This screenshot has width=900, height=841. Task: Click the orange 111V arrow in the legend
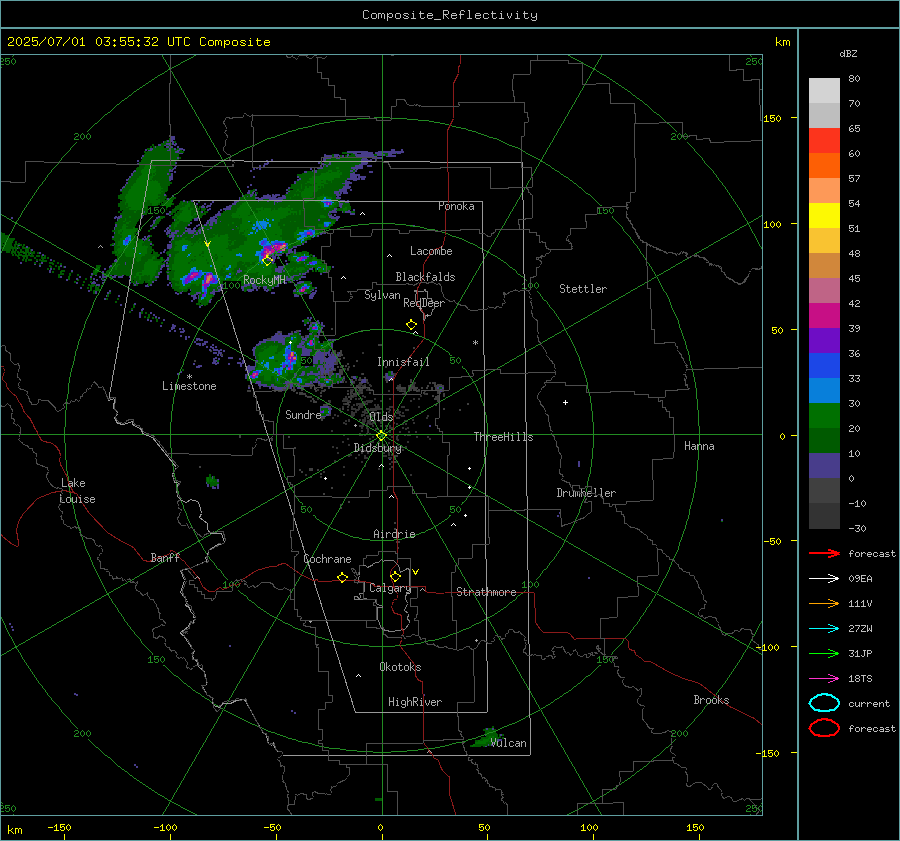[x=824, y=603]
